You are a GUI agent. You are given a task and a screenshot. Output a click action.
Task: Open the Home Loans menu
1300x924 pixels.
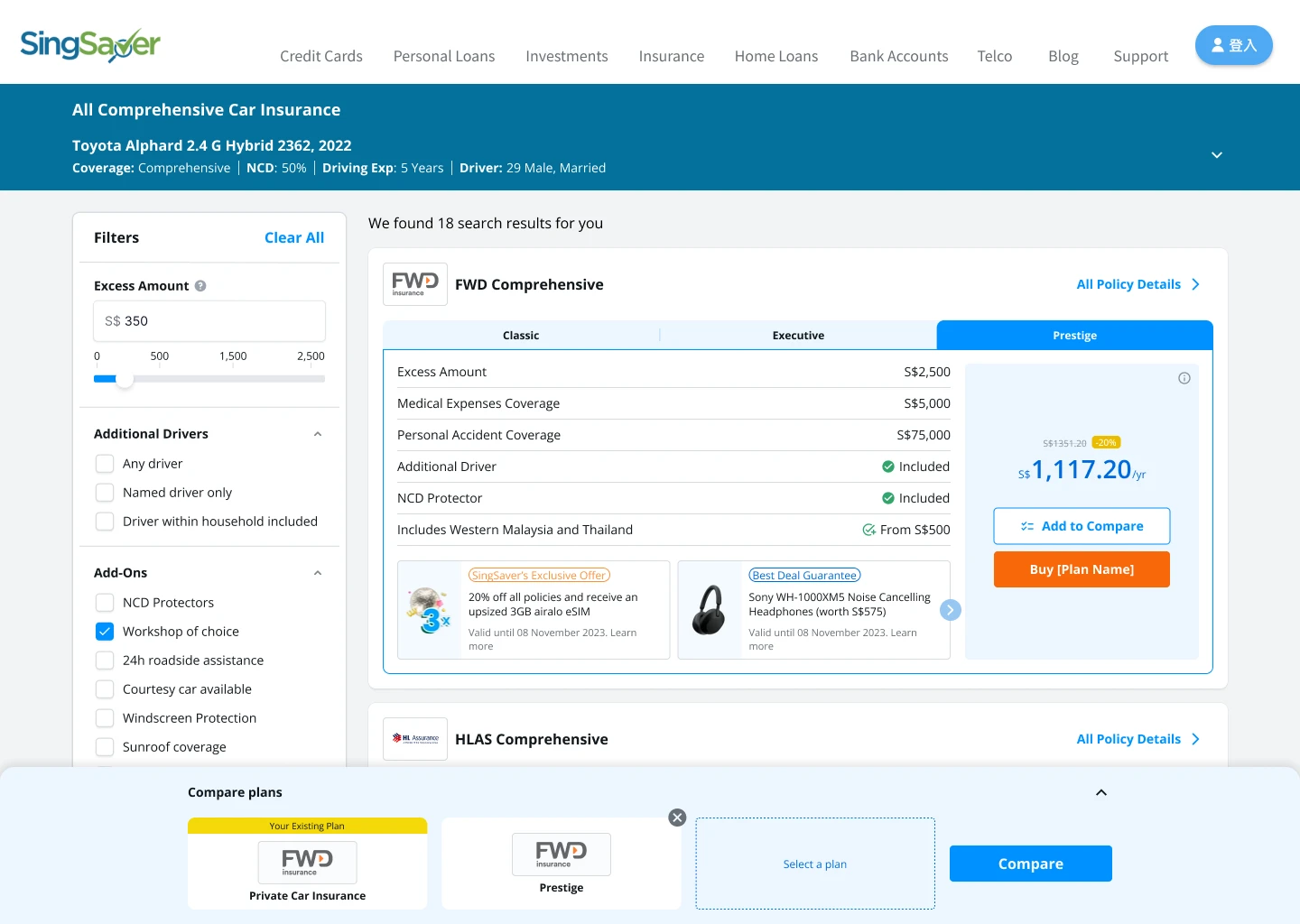(x=776, y=56)
